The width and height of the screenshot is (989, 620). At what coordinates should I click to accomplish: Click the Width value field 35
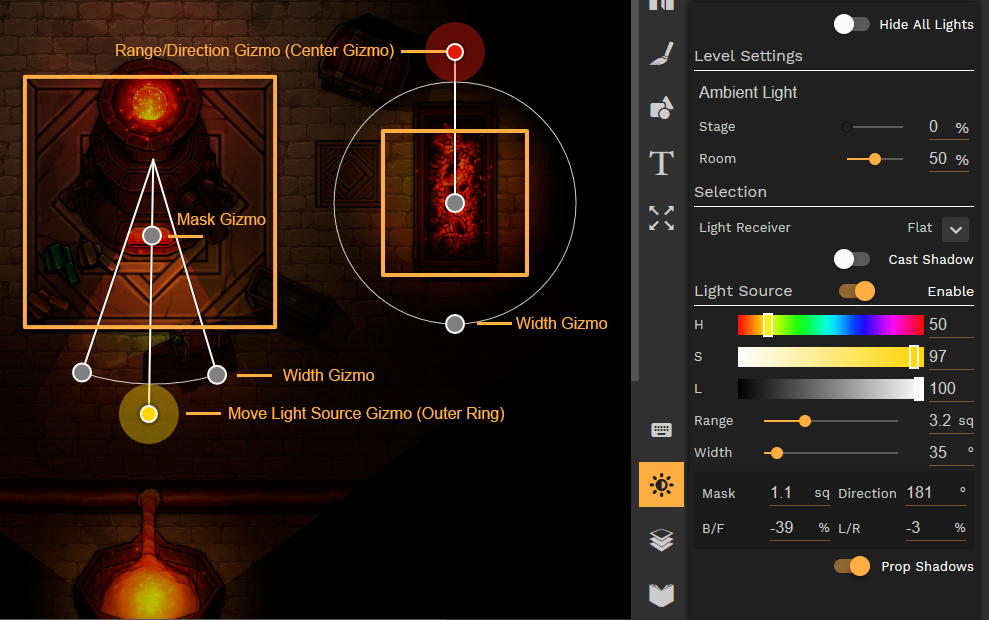(951, 453)
